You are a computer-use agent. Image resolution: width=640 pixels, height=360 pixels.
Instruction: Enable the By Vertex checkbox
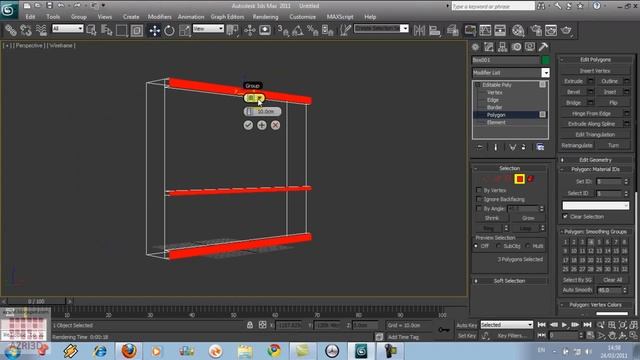(479, 190)
